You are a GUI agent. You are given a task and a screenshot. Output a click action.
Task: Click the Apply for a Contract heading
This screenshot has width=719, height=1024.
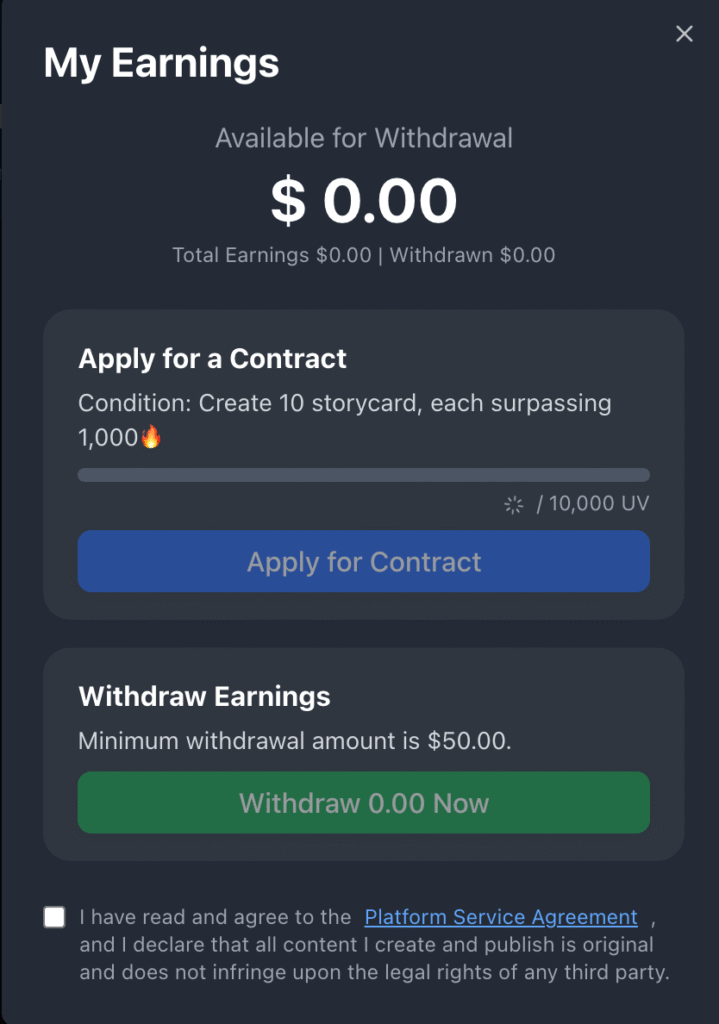coord(212,359)
